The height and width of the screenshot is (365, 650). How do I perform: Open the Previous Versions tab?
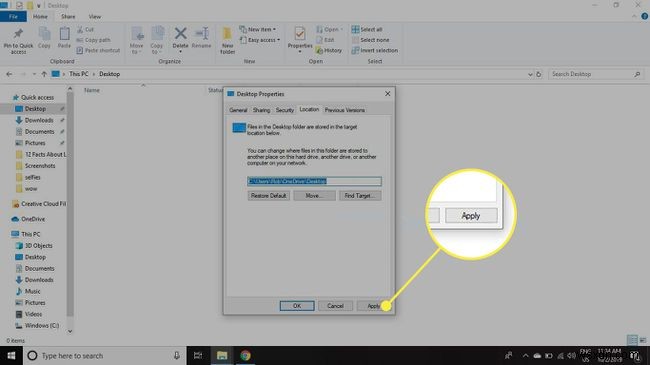[x=344, y=110]
